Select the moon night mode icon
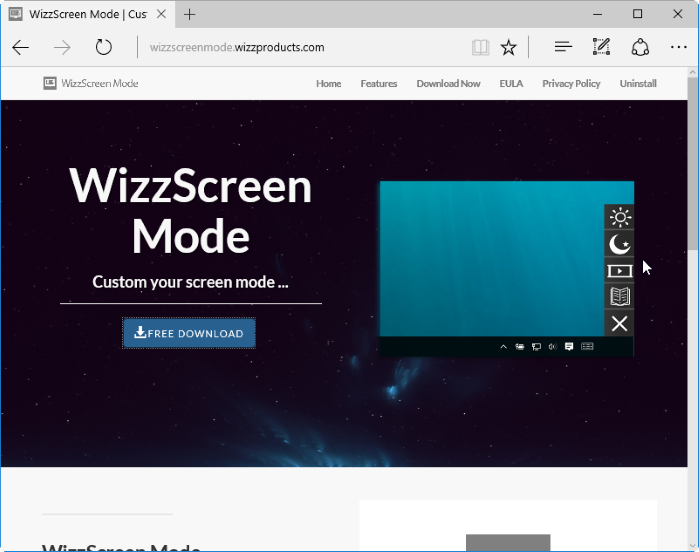The height and width of the screenshot is (552, 699). point(620,244)
